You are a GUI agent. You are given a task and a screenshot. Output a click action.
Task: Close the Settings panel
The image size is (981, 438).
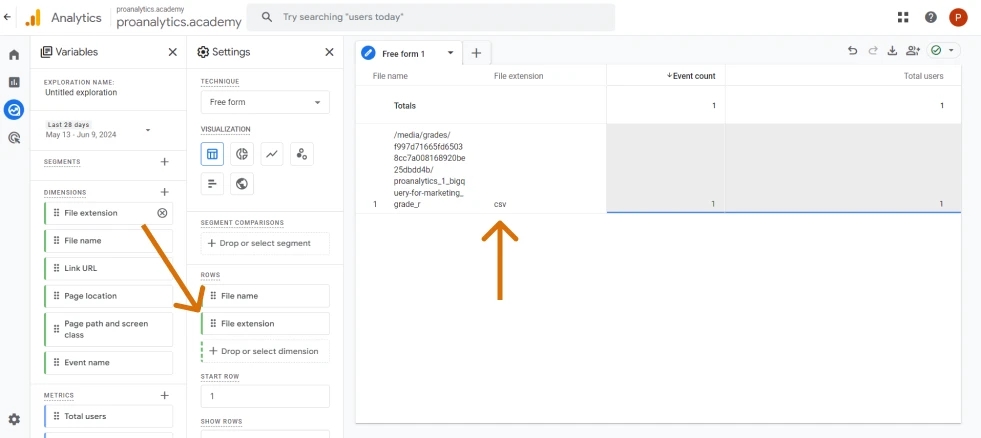[x=329, y=52]
